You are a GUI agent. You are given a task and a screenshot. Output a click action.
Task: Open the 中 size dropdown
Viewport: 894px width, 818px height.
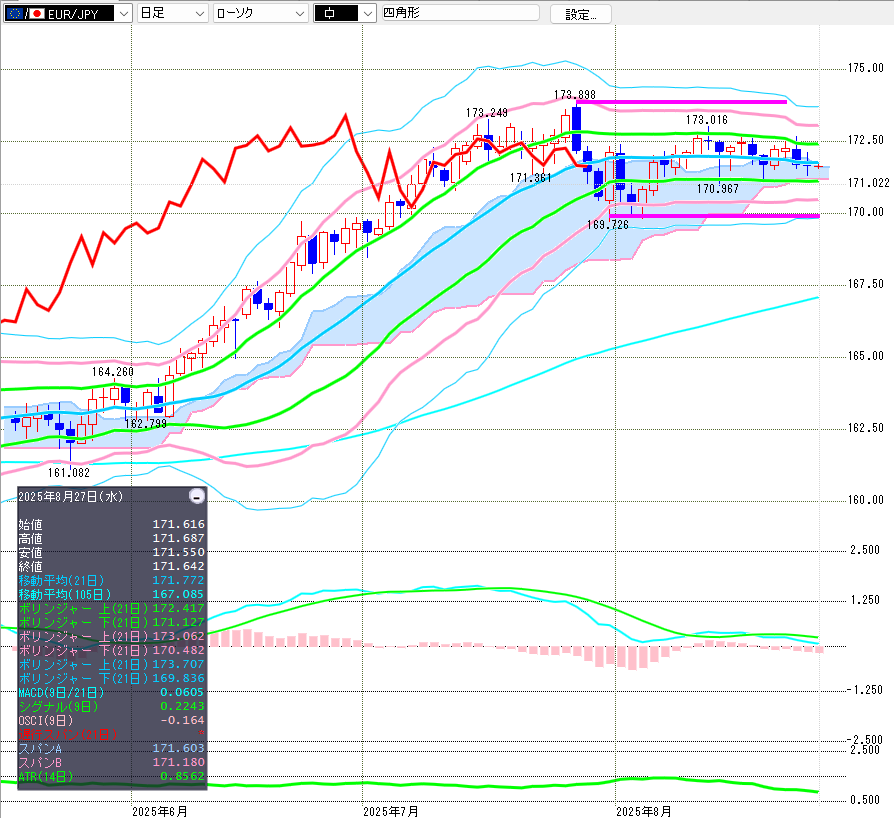[x=344, y=13]
